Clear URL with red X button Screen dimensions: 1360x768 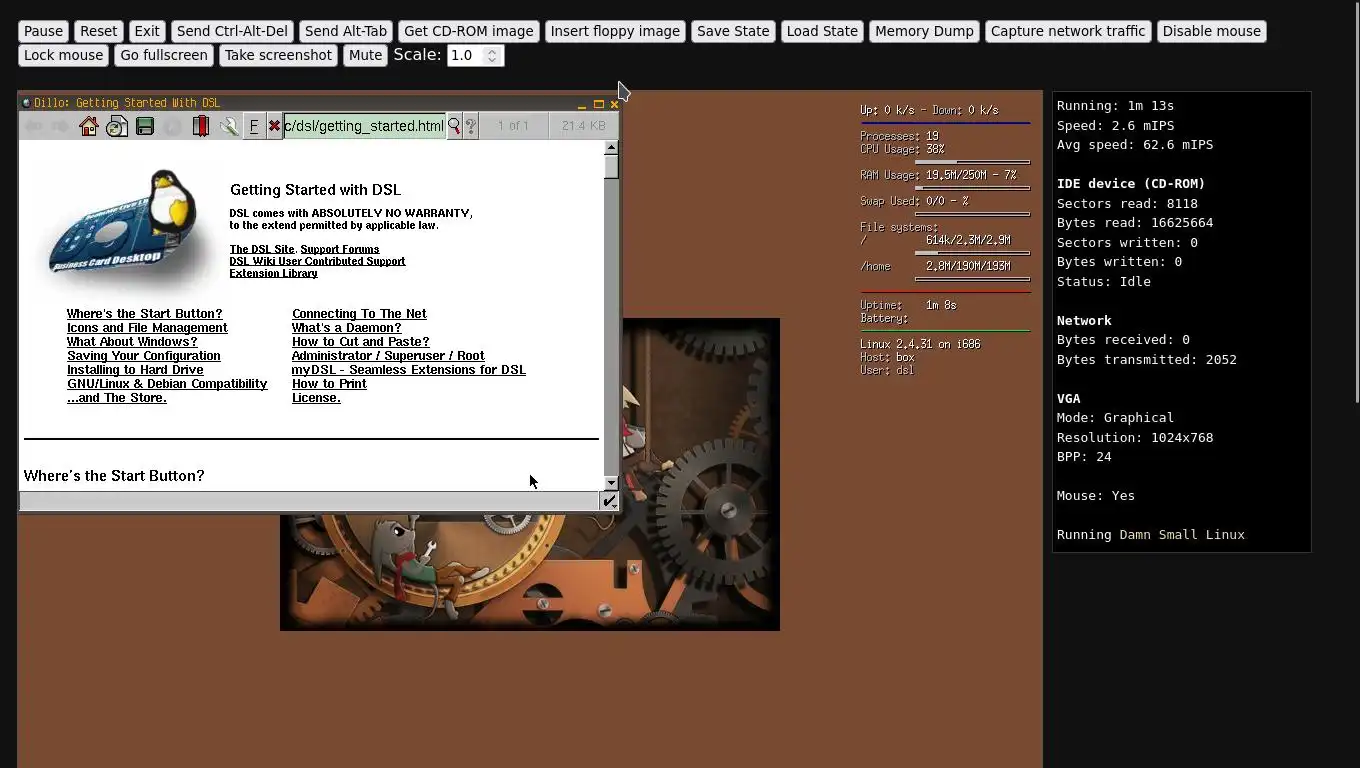(x=274, y=126)
